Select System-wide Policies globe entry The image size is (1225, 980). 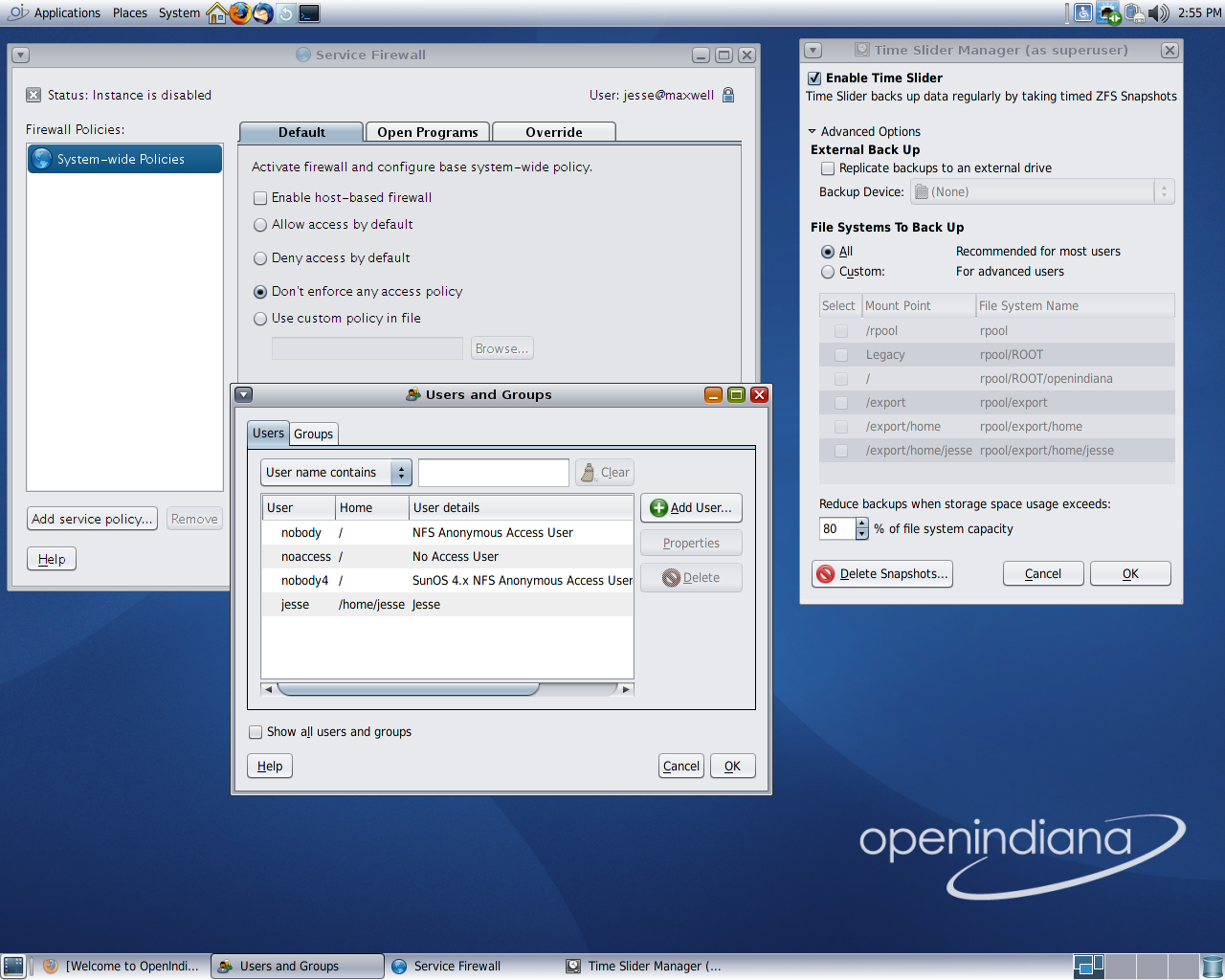pyautogui.click(x=124, y=159)
